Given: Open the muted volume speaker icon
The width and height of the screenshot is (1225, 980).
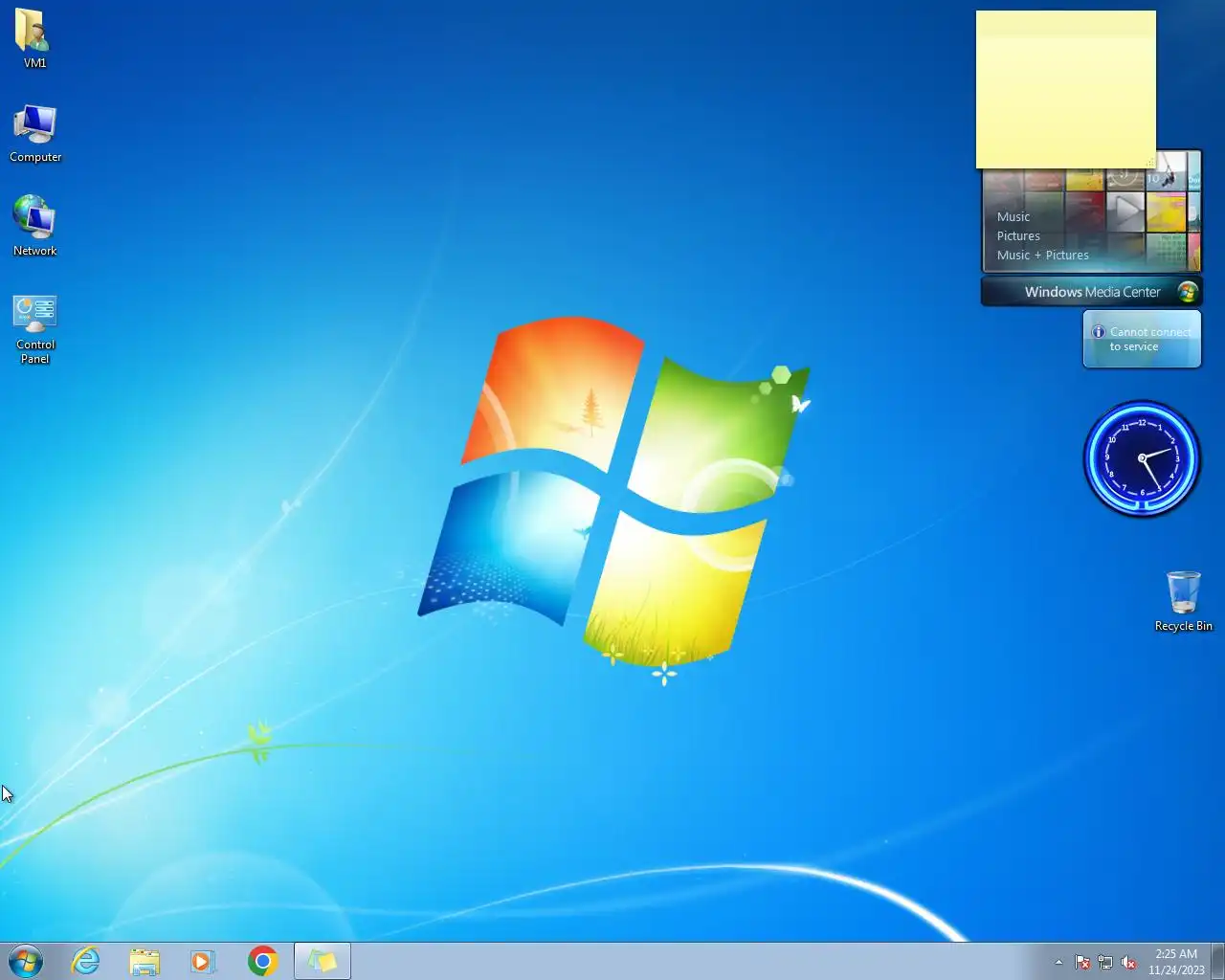Looking at the screenshot, I should click(1129, 963).
